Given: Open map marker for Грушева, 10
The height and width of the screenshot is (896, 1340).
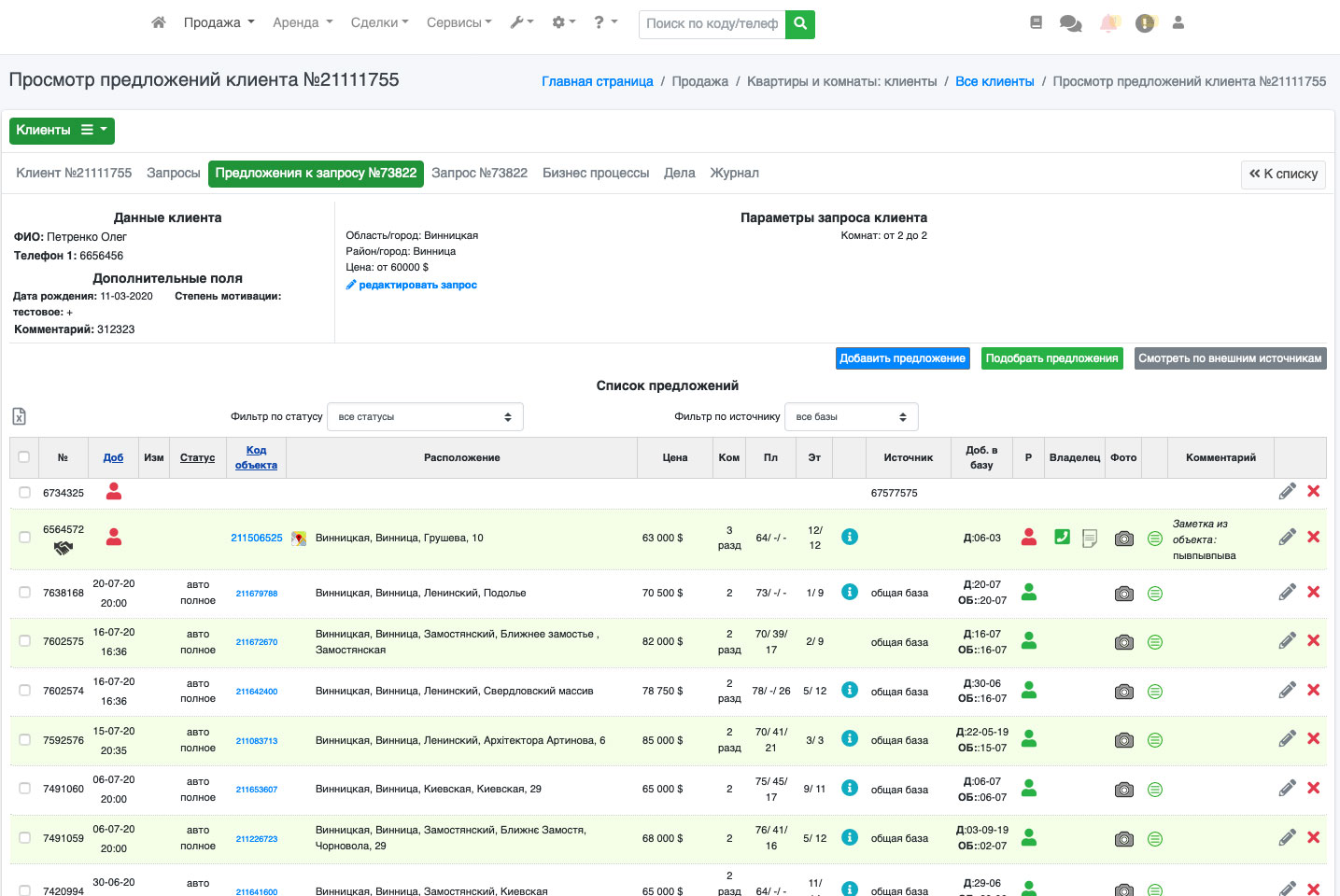Looking at the screenshot, I should pyautogui.click(x=299, y=539).
